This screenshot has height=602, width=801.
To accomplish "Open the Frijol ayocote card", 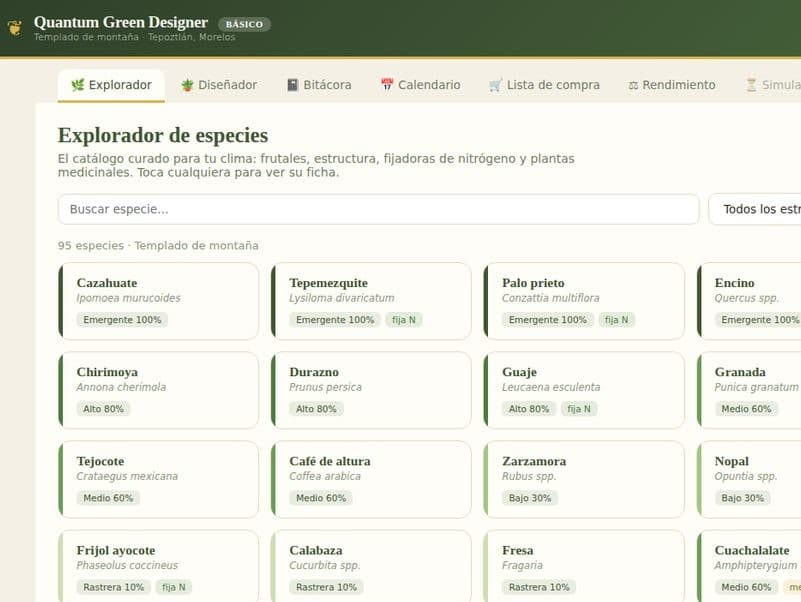I will (x=158, y=566).
